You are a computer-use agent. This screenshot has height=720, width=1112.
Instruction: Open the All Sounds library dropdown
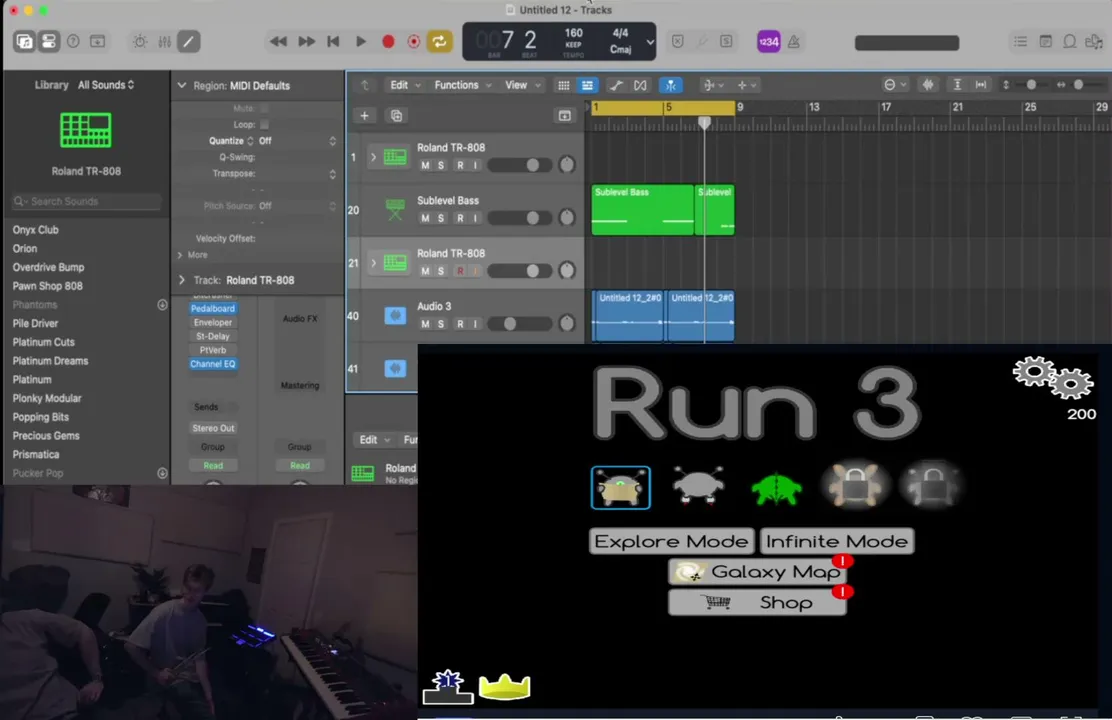click(x=106, y=84)
